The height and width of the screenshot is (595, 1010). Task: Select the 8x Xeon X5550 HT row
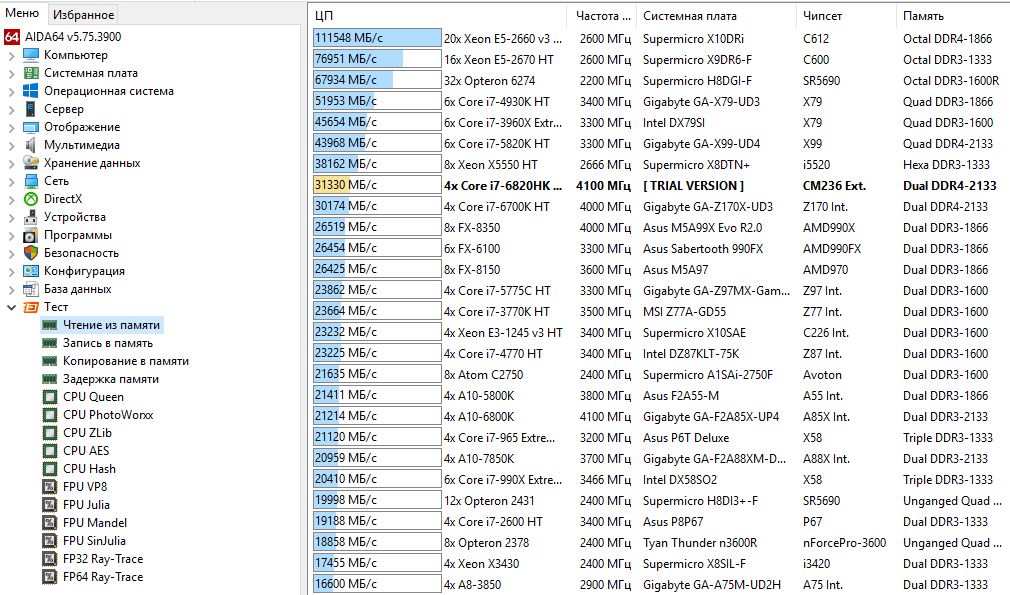point(660,165)
